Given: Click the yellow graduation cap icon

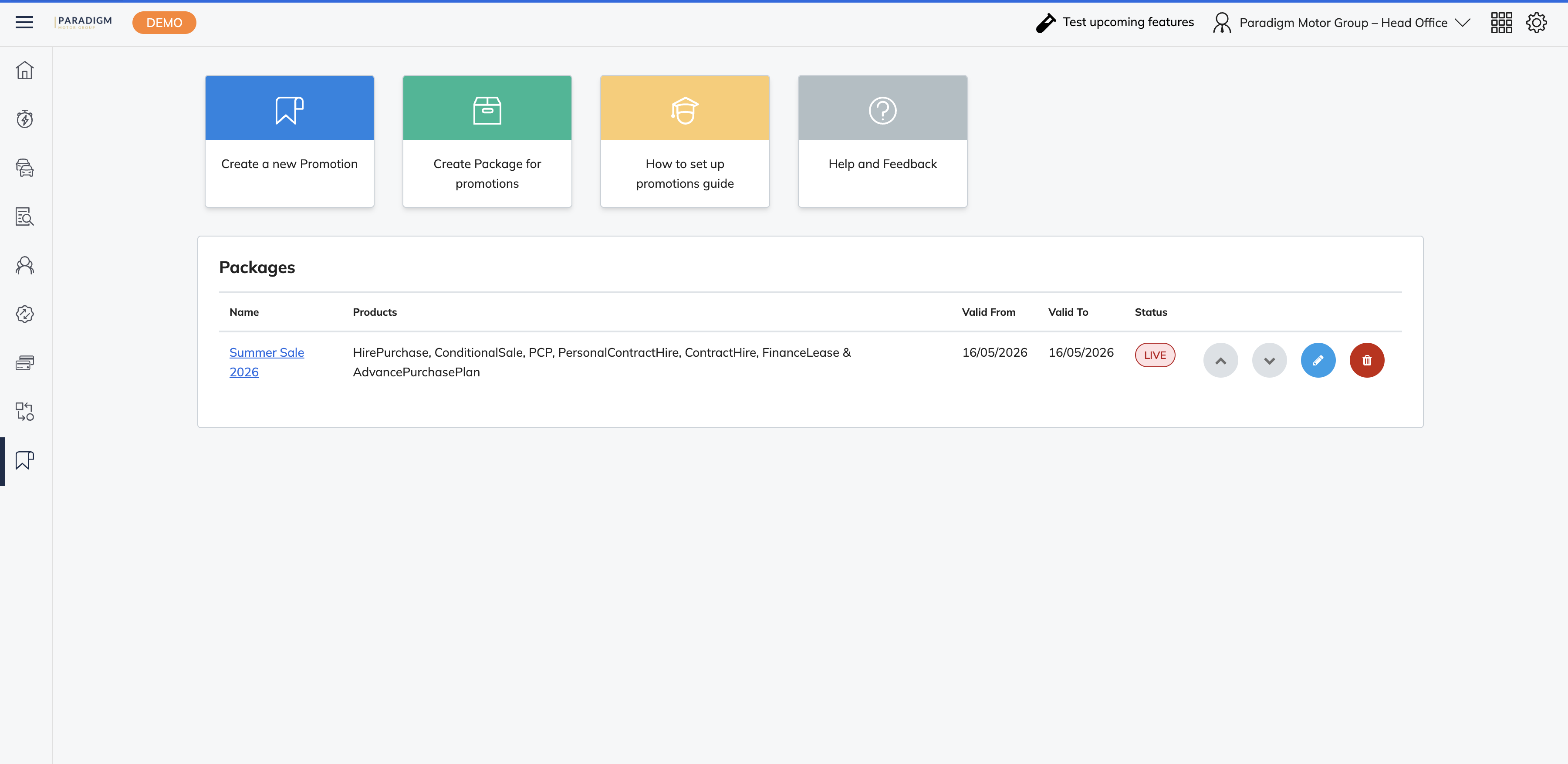Looking at the screenshot, I should click(685, 110).
